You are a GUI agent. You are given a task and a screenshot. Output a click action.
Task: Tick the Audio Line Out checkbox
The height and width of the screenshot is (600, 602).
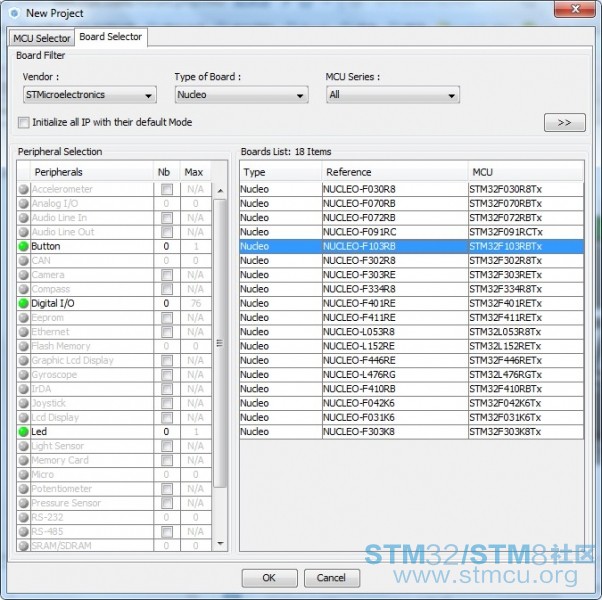tap(167, 232)
